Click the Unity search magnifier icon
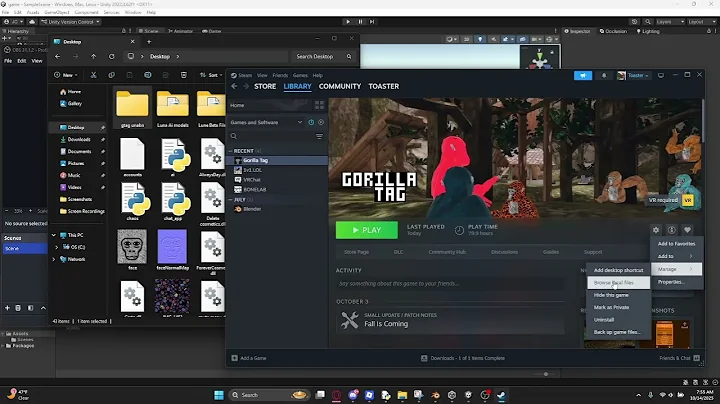720x404 pixels. (647, 22)
